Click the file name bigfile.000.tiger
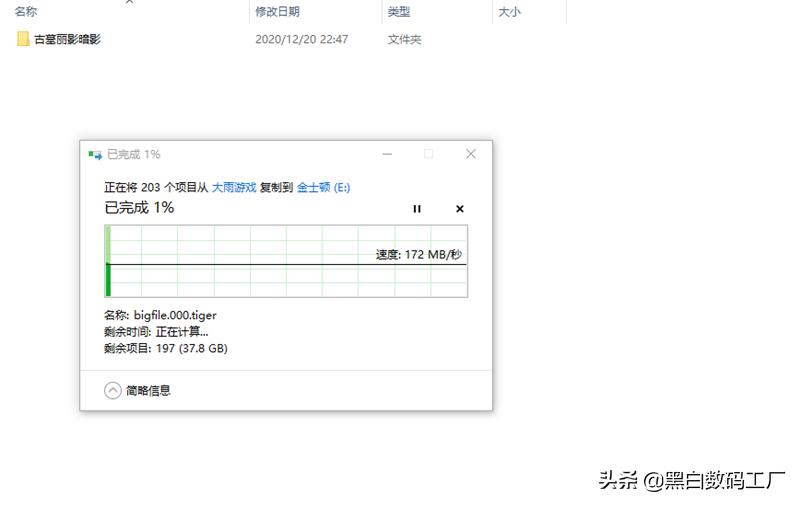Viewport: 800px width, 505px height. [175, 315]
